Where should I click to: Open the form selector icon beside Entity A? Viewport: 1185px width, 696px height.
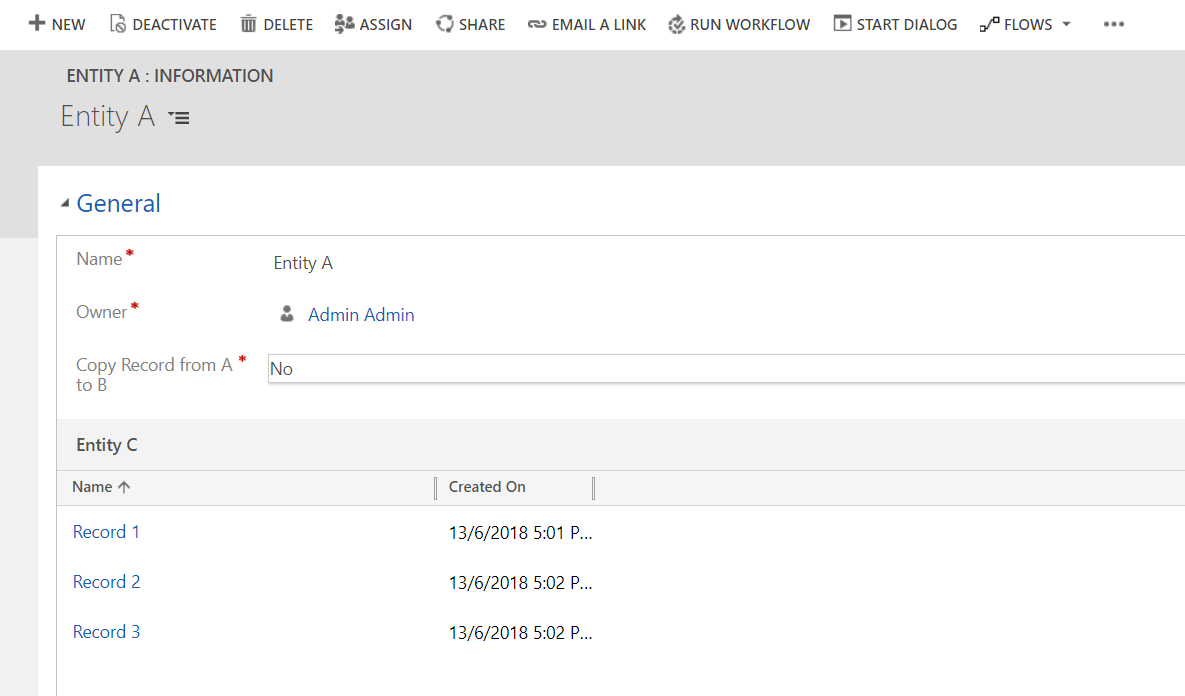[179, 117]
